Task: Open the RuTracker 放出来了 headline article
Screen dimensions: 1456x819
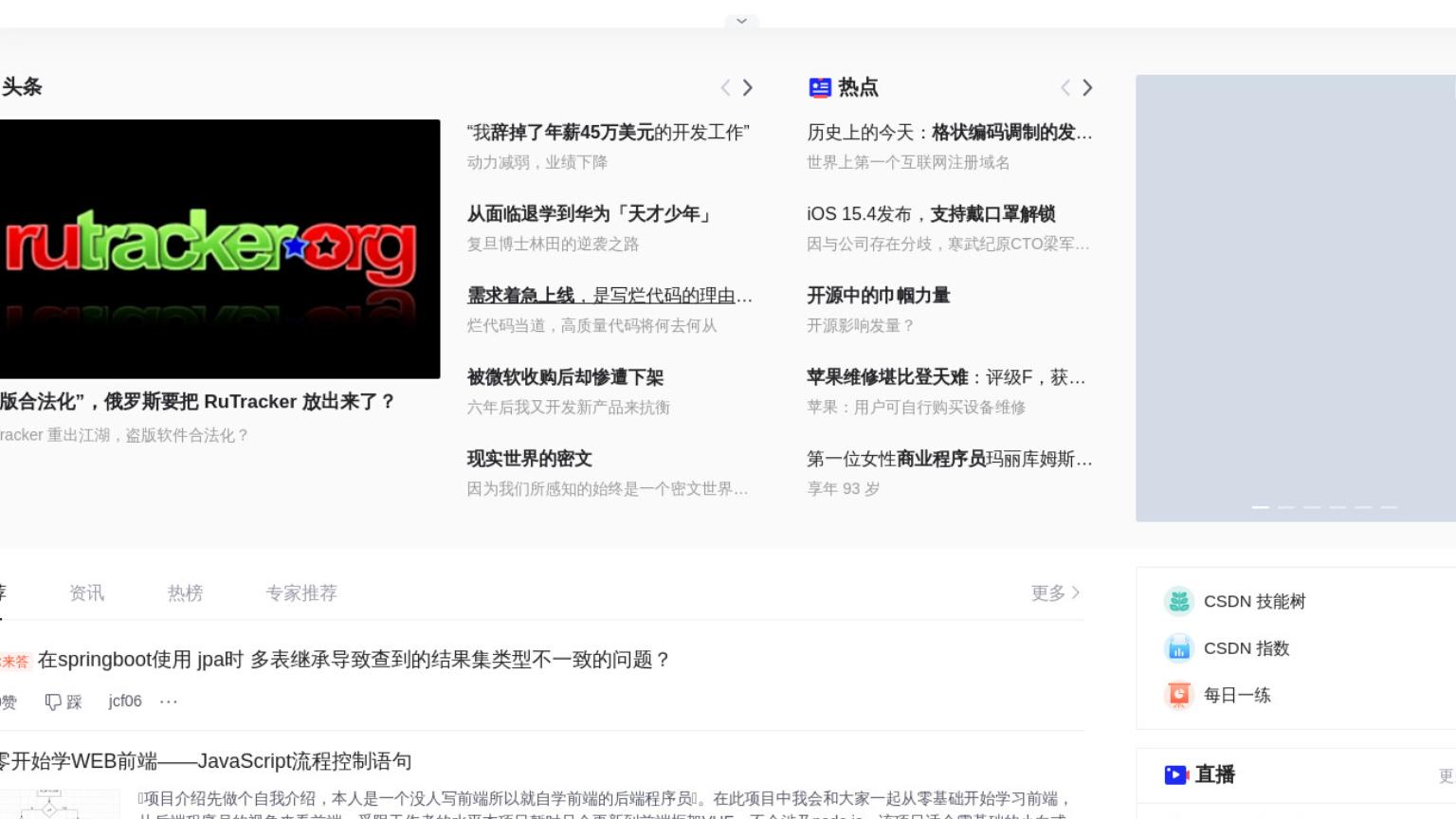Action: [x=197, y=402]
